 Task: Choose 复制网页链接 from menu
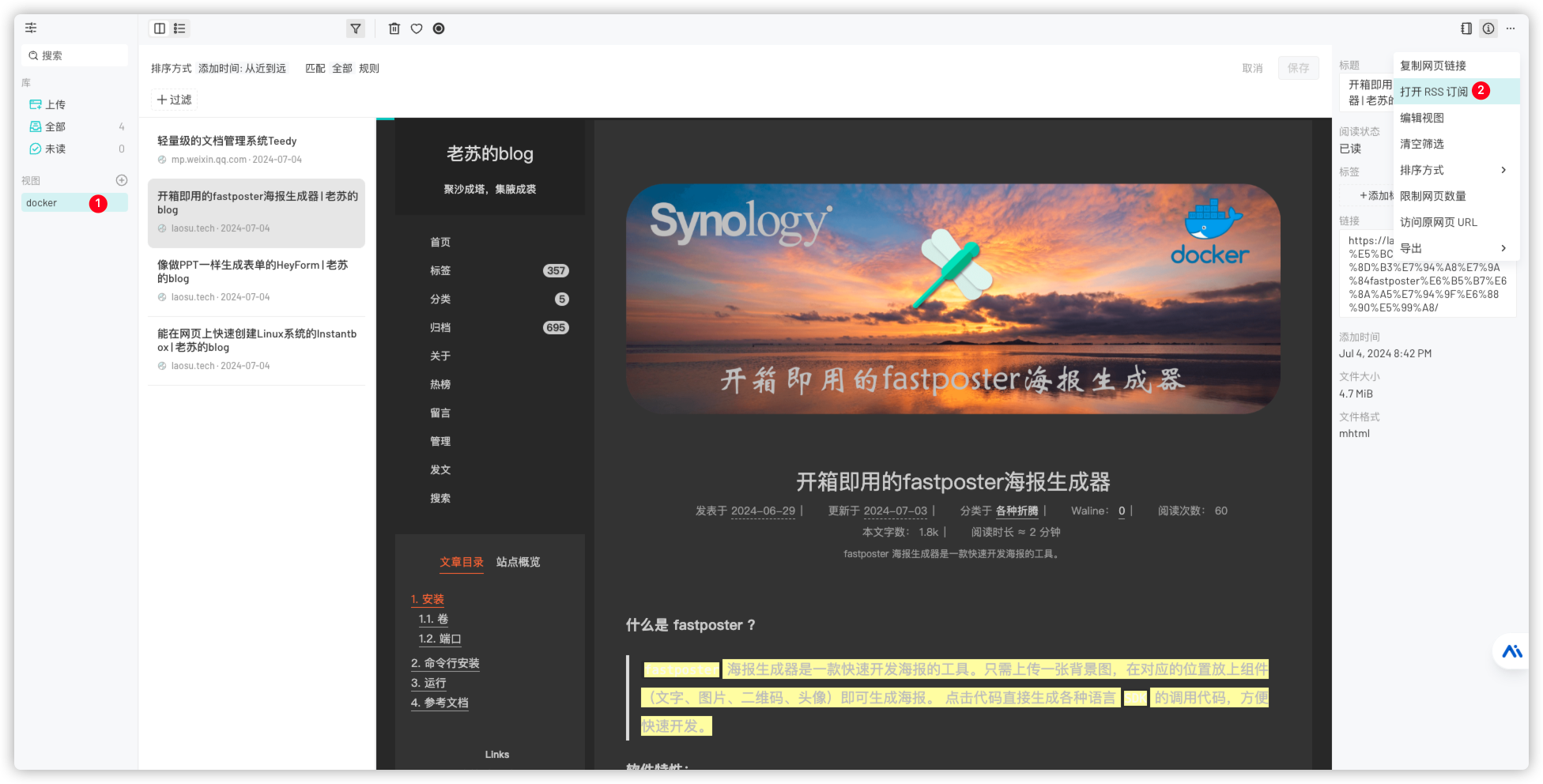point(1456,66)
